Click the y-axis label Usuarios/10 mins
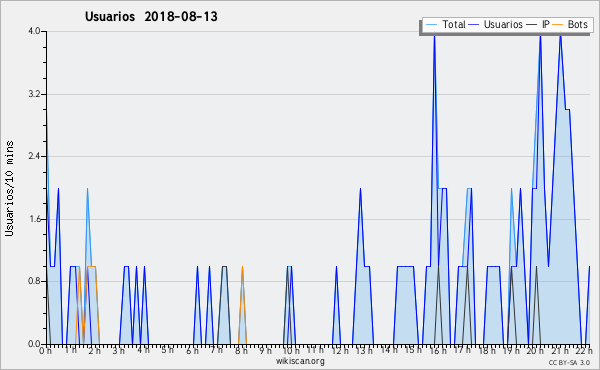600x370 pixels. point(9,189)
